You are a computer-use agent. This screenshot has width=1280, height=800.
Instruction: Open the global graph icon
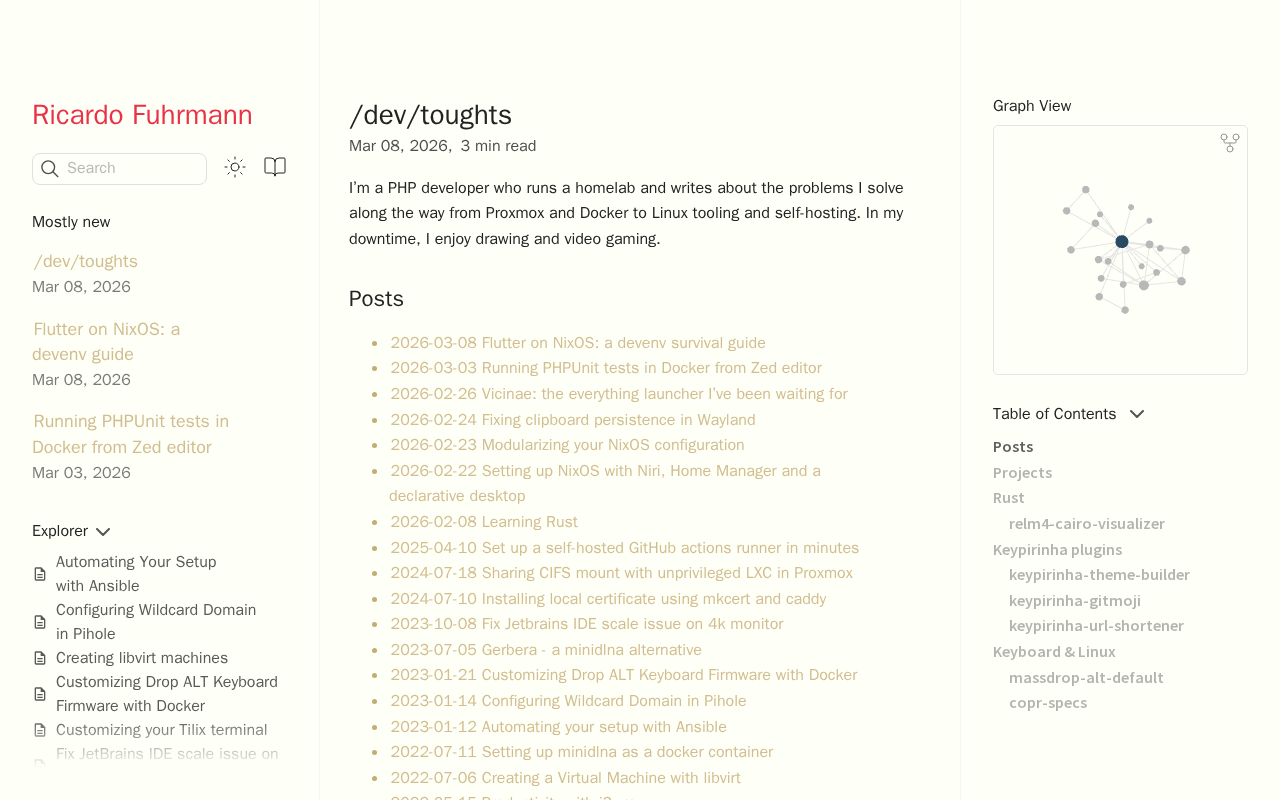coord(1230,143)
